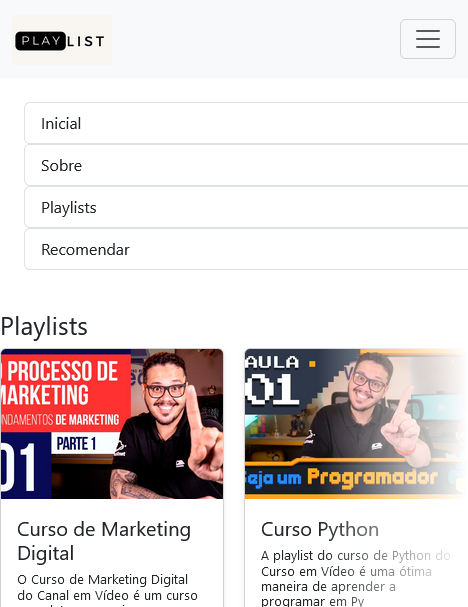Select Playlists in navigation menu
Image resolution: width=468 pixels, height=607 pixels.
pos(246,207)
